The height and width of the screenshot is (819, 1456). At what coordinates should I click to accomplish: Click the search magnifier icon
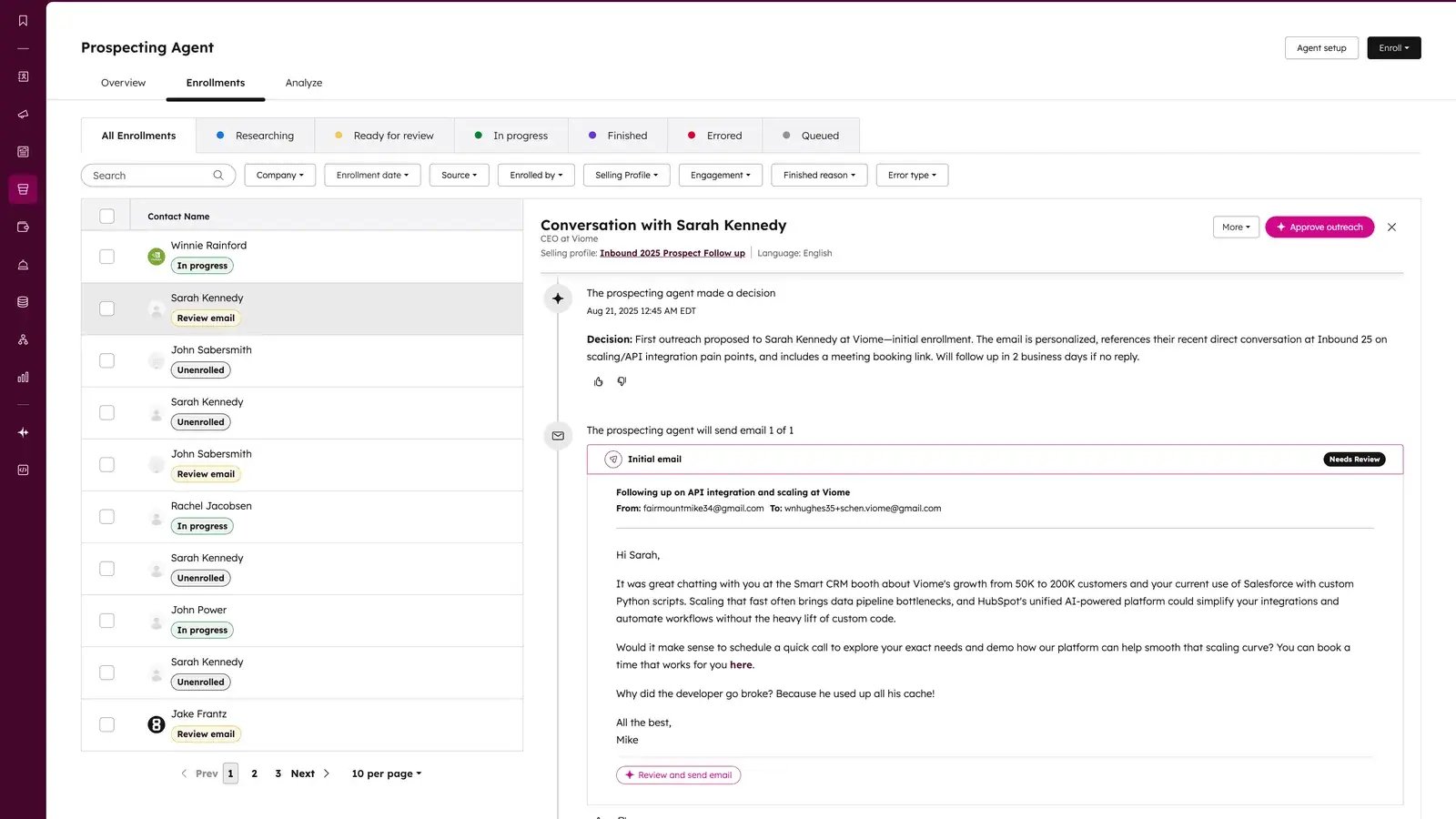click(x=218, y=176)
